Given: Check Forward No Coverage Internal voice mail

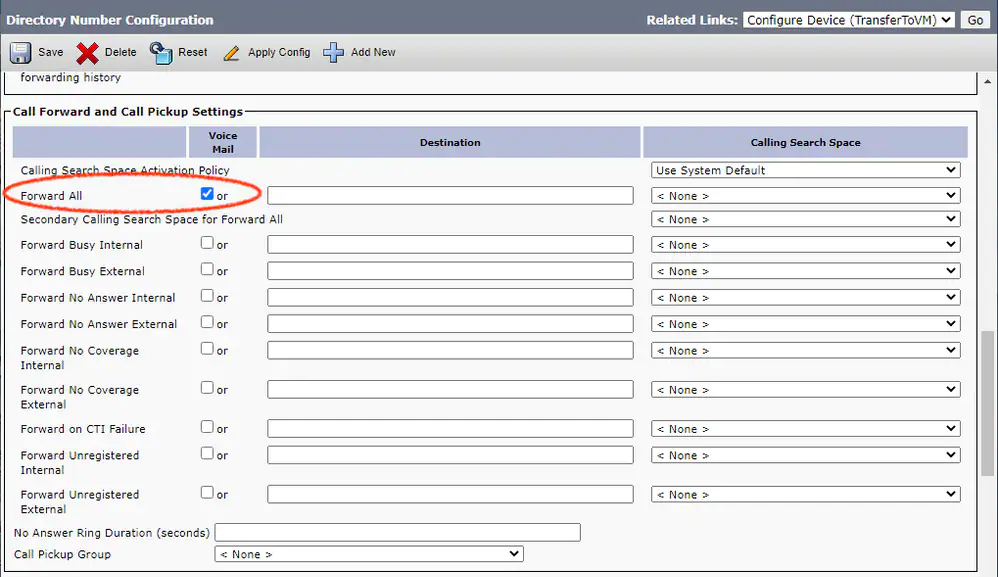Looking at the screenshot, I should [x=207, y=348].
